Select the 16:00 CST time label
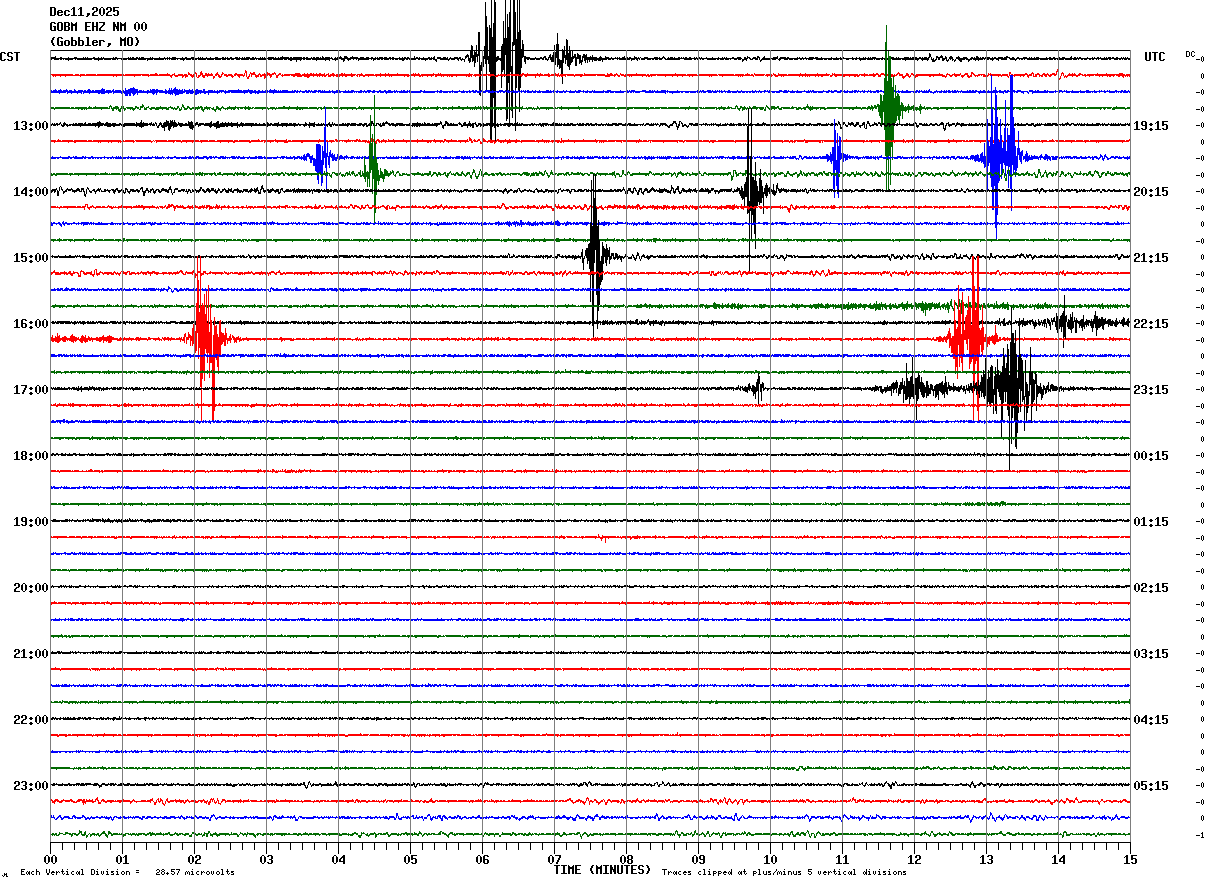 click(30, 324)
